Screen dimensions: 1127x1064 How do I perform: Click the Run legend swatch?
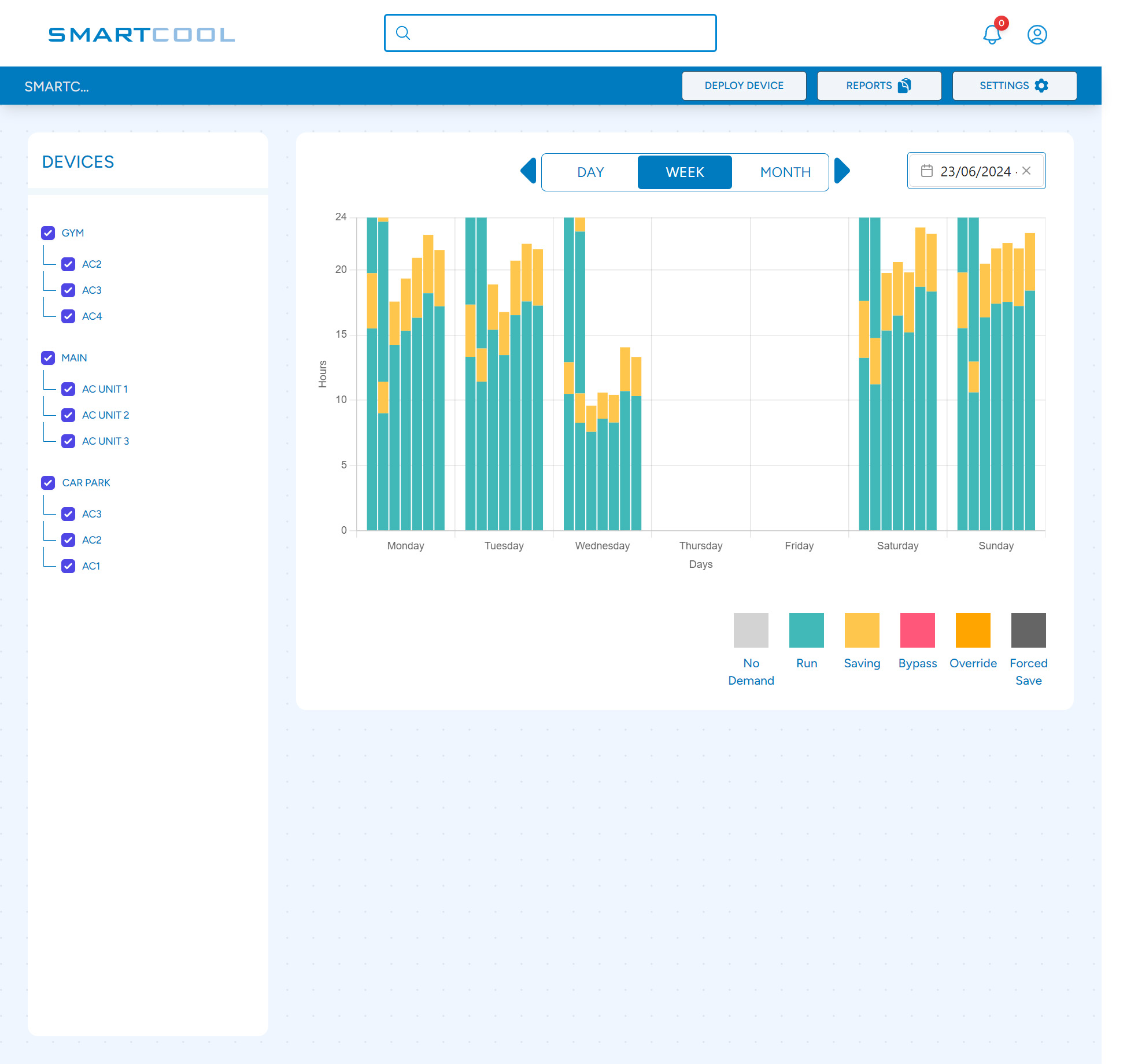click(x=806, y=630)
